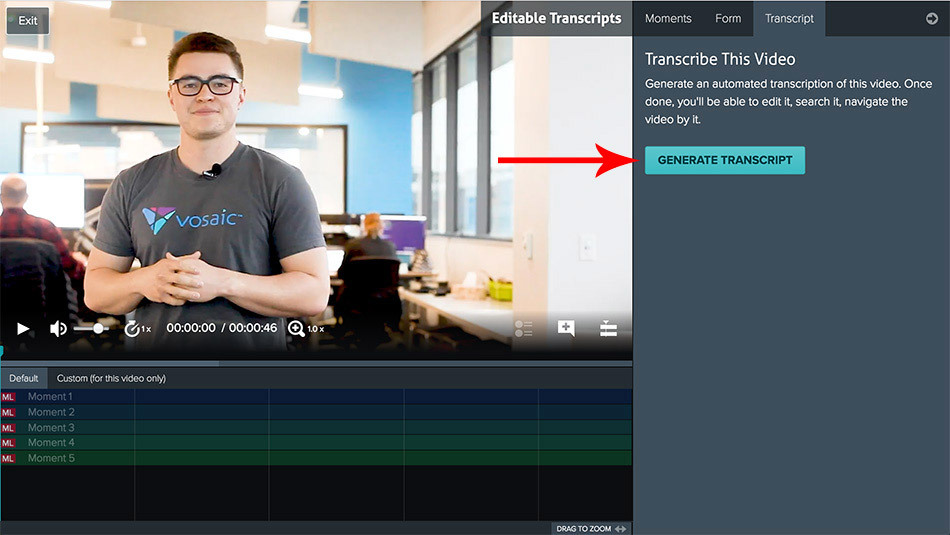The image size is (950, 535).
Task: Select the Default timeline tab
Action: 24,378
